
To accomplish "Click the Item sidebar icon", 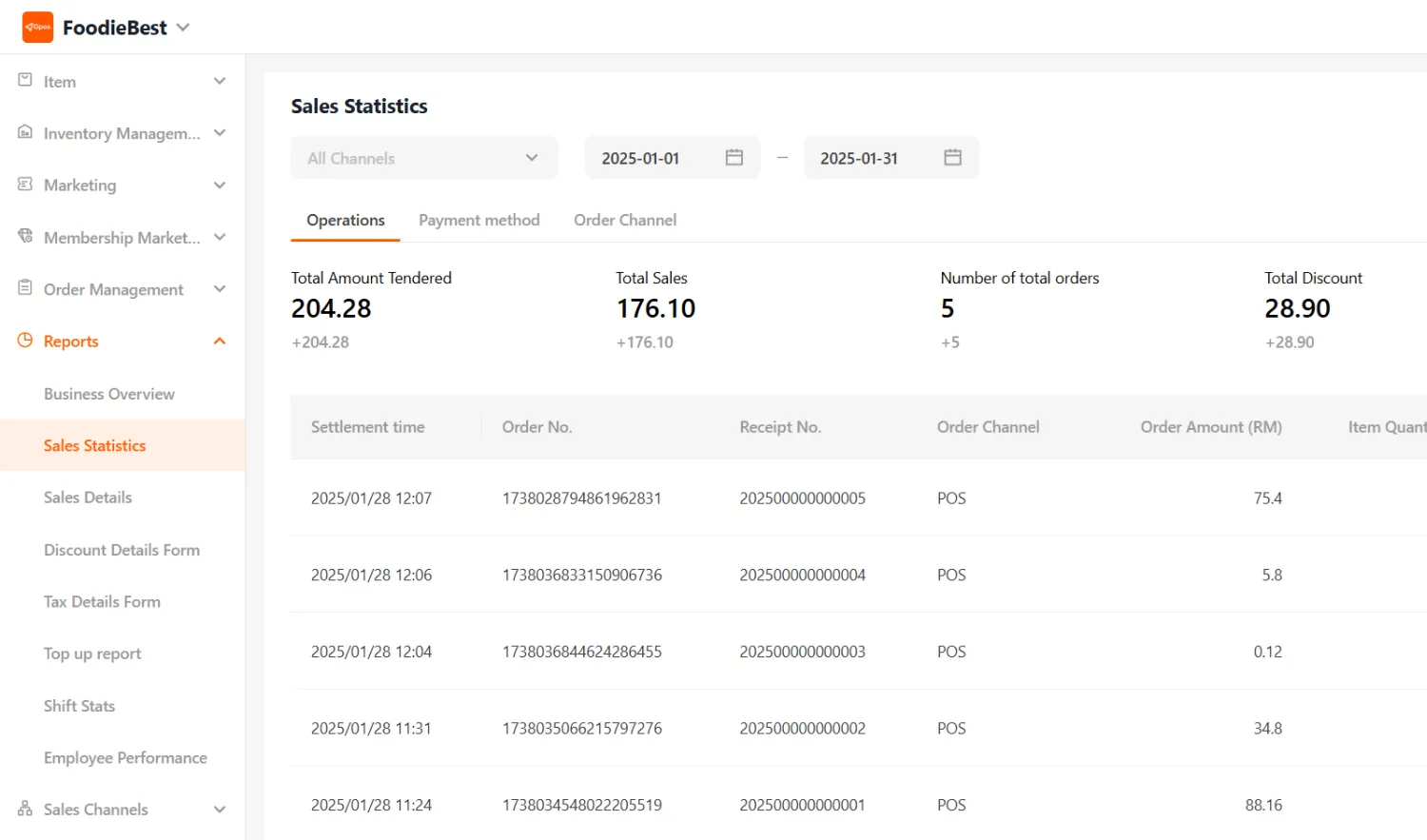I will click(26, 81).
